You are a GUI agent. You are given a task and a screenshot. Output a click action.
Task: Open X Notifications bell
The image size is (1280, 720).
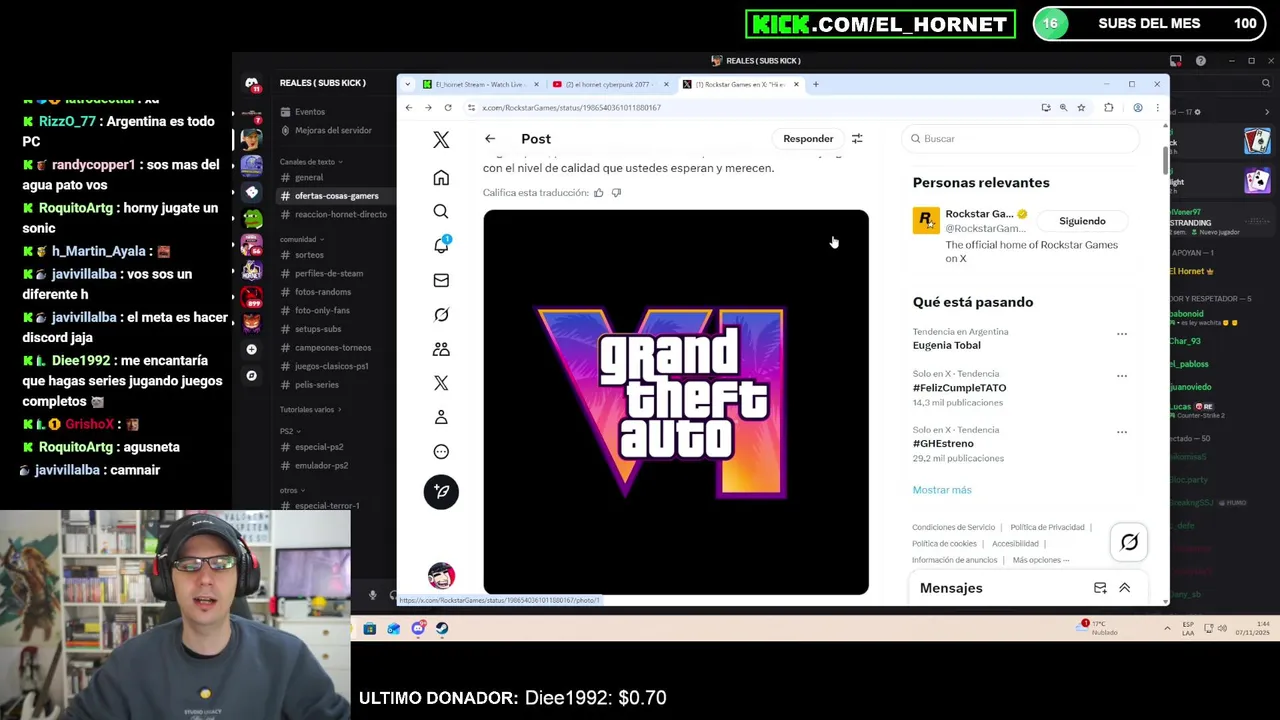click(441, 245)
